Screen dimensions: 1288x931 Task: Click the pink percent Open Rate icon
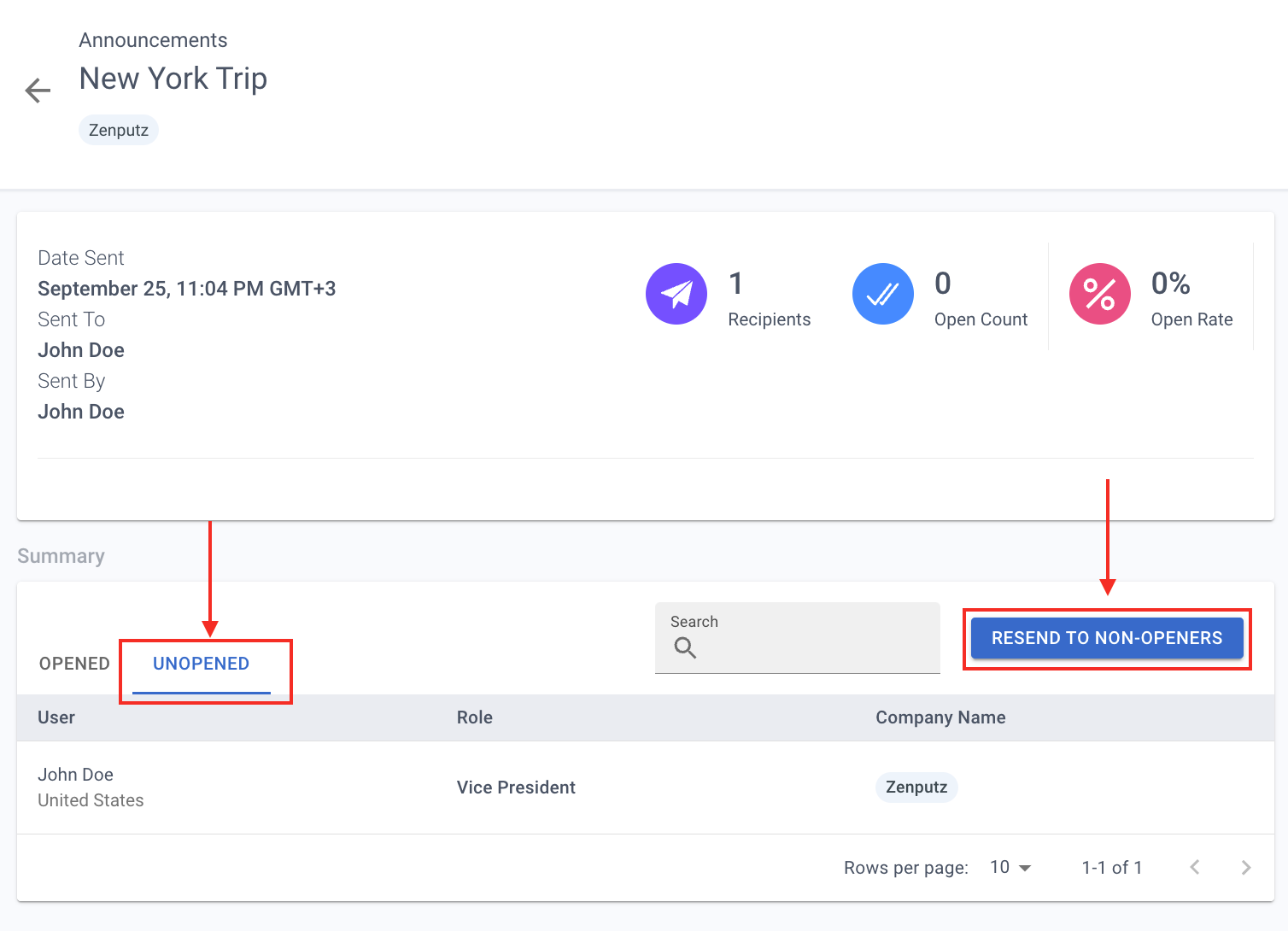tap(1100, 294)
